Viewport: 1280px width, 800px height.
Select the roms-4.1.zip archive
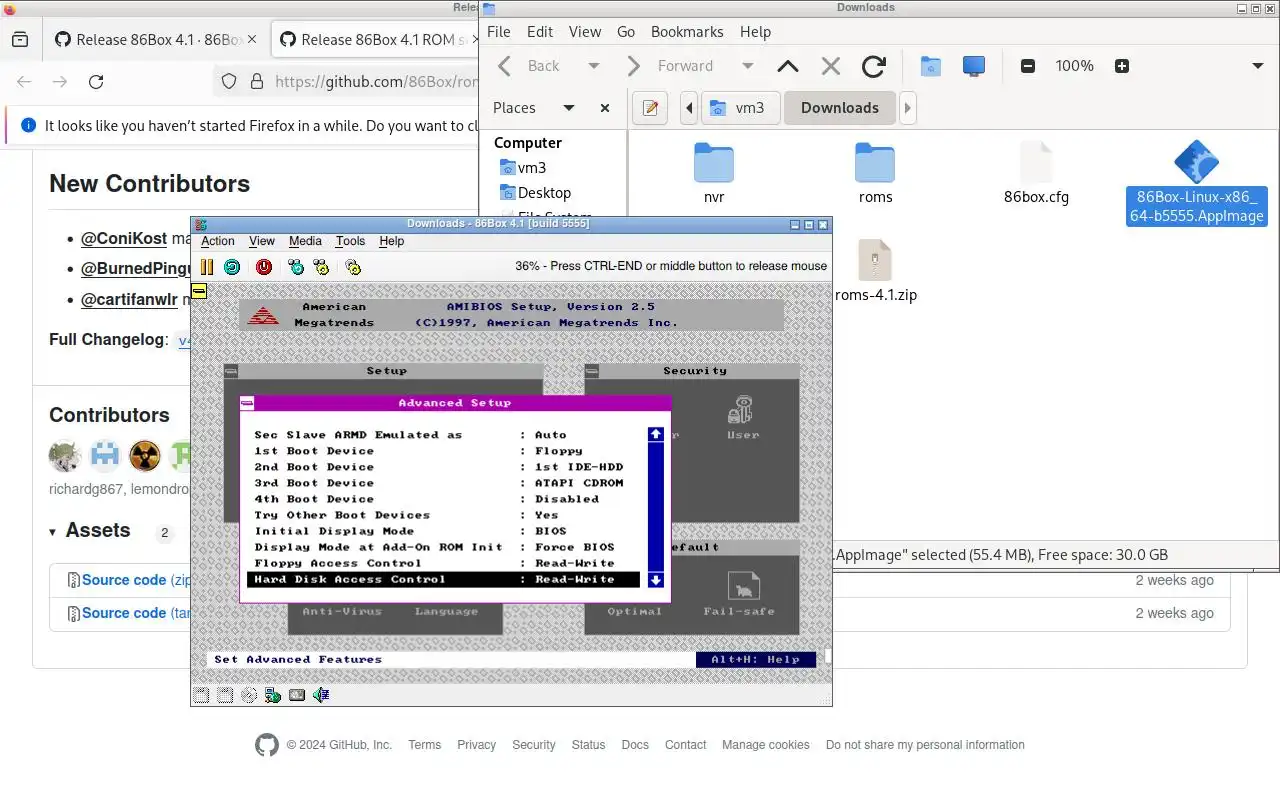coord(875,271)
